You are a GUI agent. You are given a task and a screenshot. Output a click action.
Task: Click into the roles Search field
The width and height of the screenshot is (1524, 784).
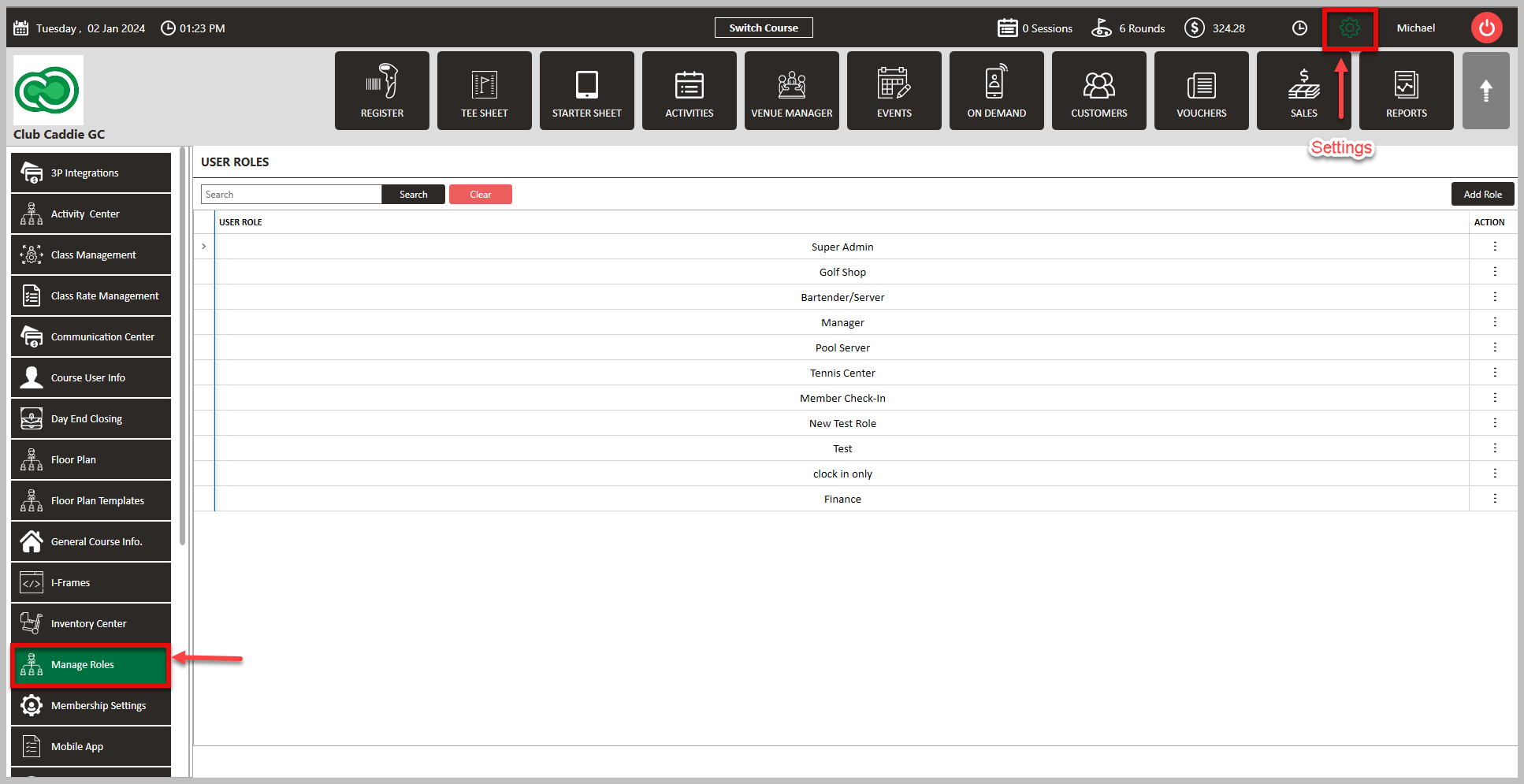coord(292,195)
